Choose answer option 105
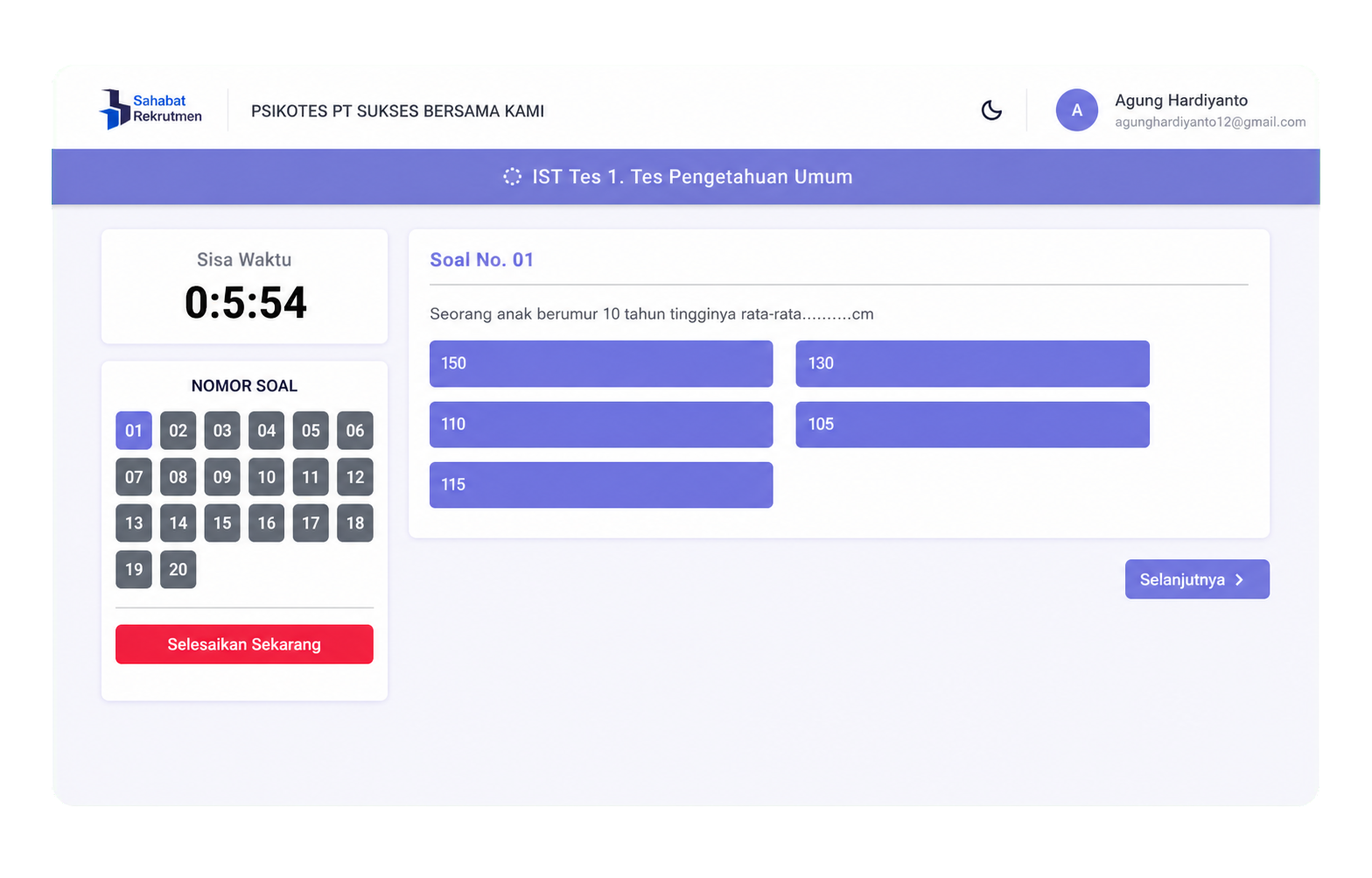This screenshot has width=1372, height=878. tap(972, 425)
